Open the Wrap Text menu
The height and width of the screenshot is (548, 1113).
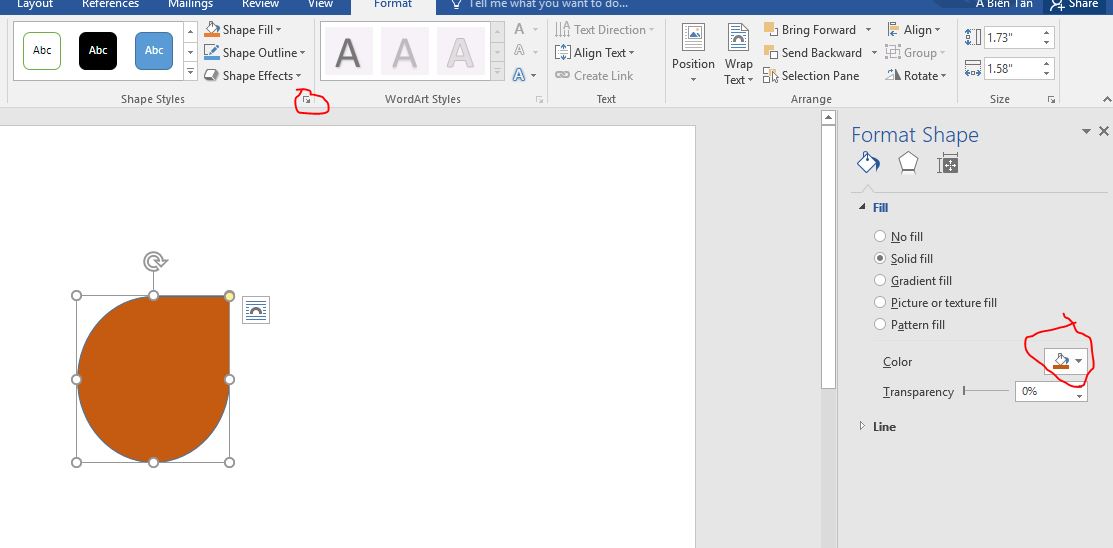(739, 53)
